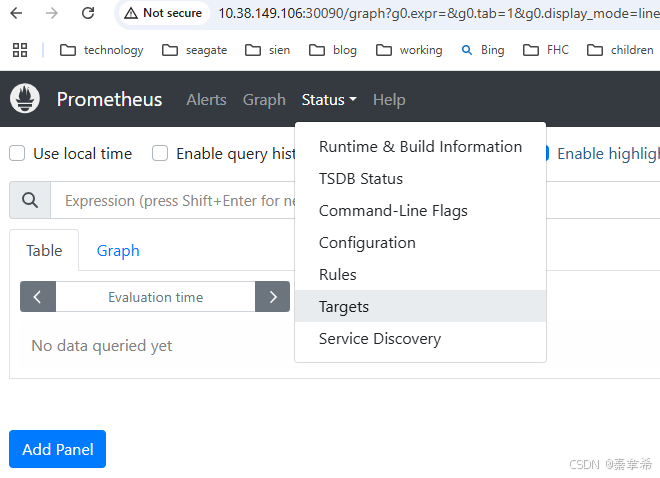
Task: Open the blog bookmarks folder
Action: tap(333, 50)
